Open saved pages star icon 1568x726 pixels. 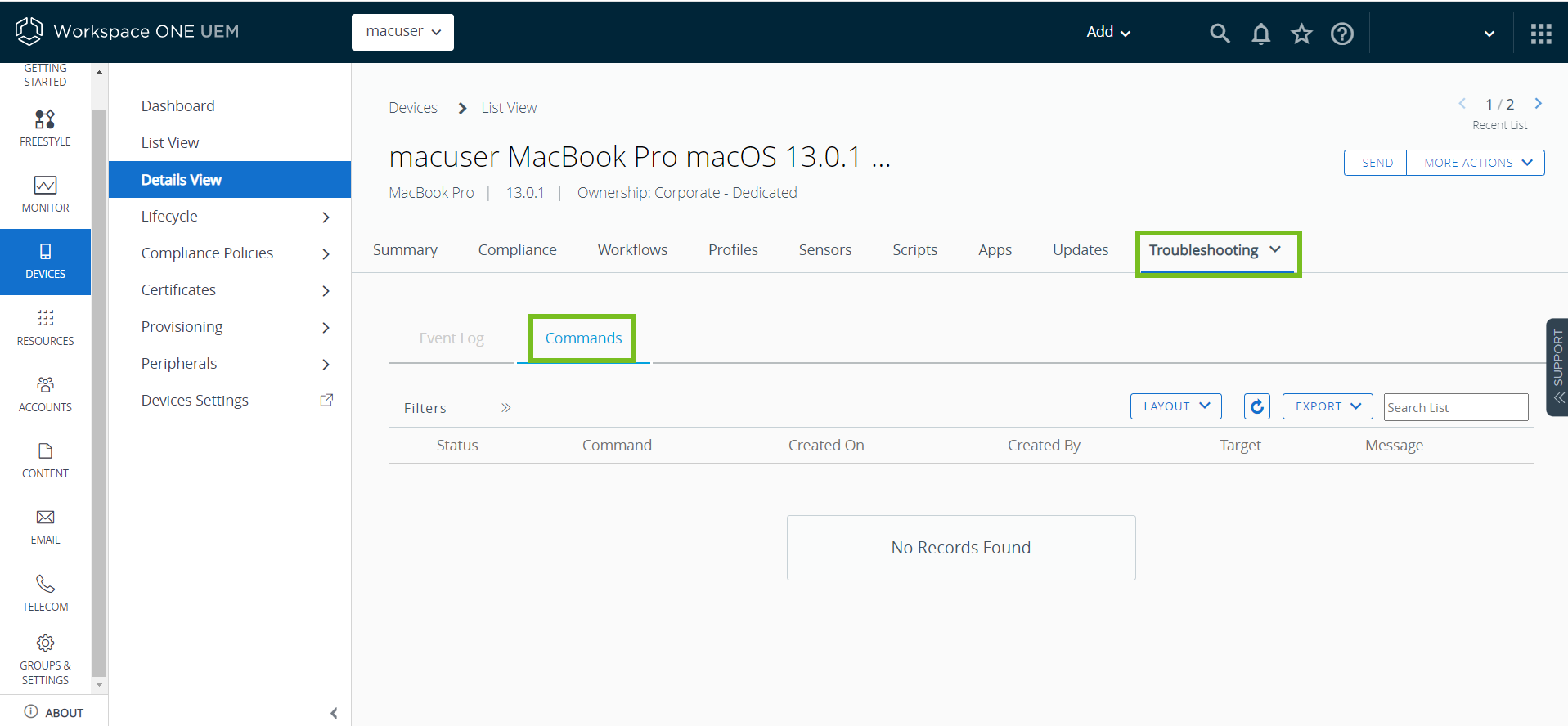(x=1301, y=33)
